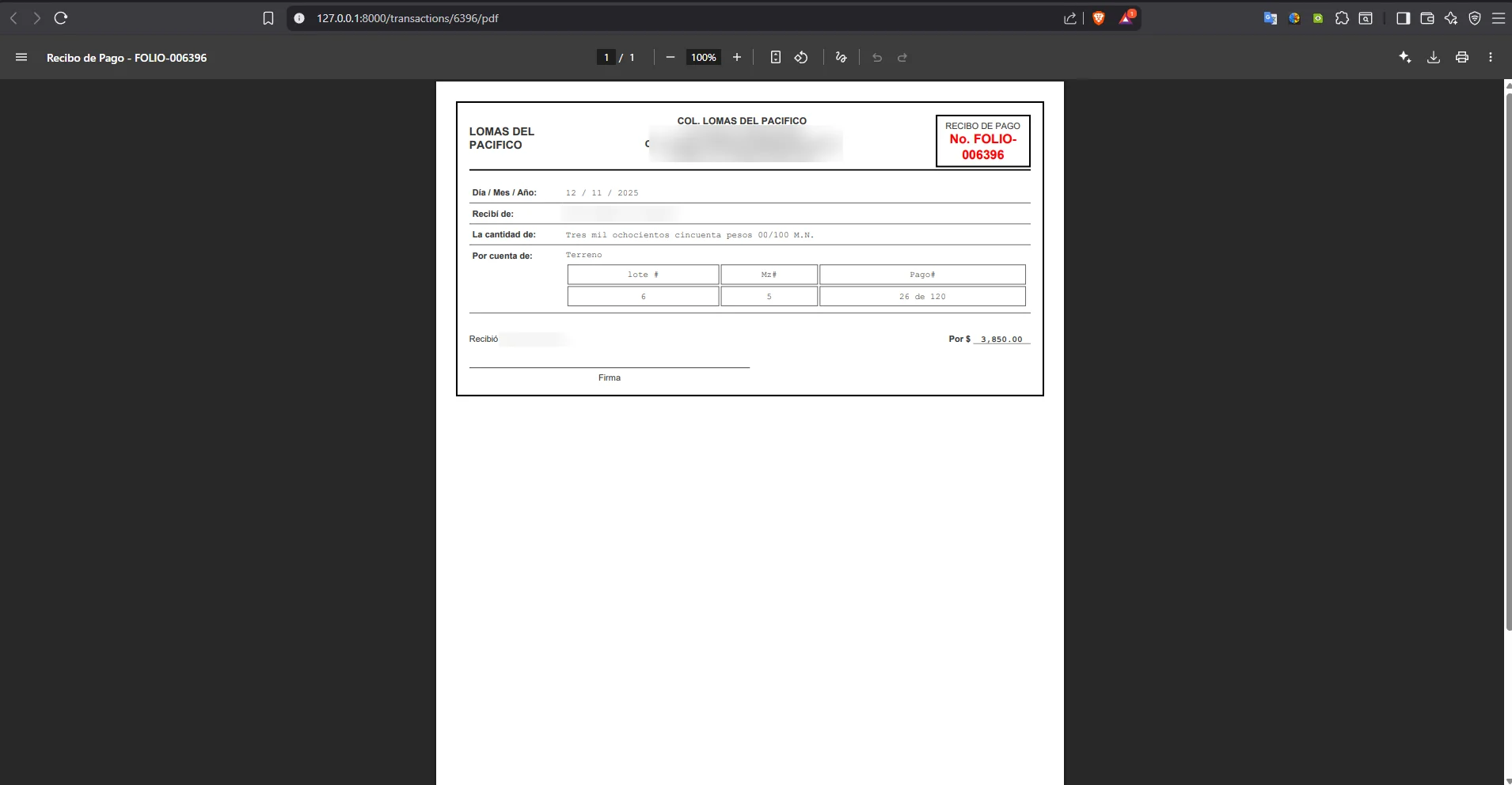Reload the page with the refresh icon

[x=61, y=18]
